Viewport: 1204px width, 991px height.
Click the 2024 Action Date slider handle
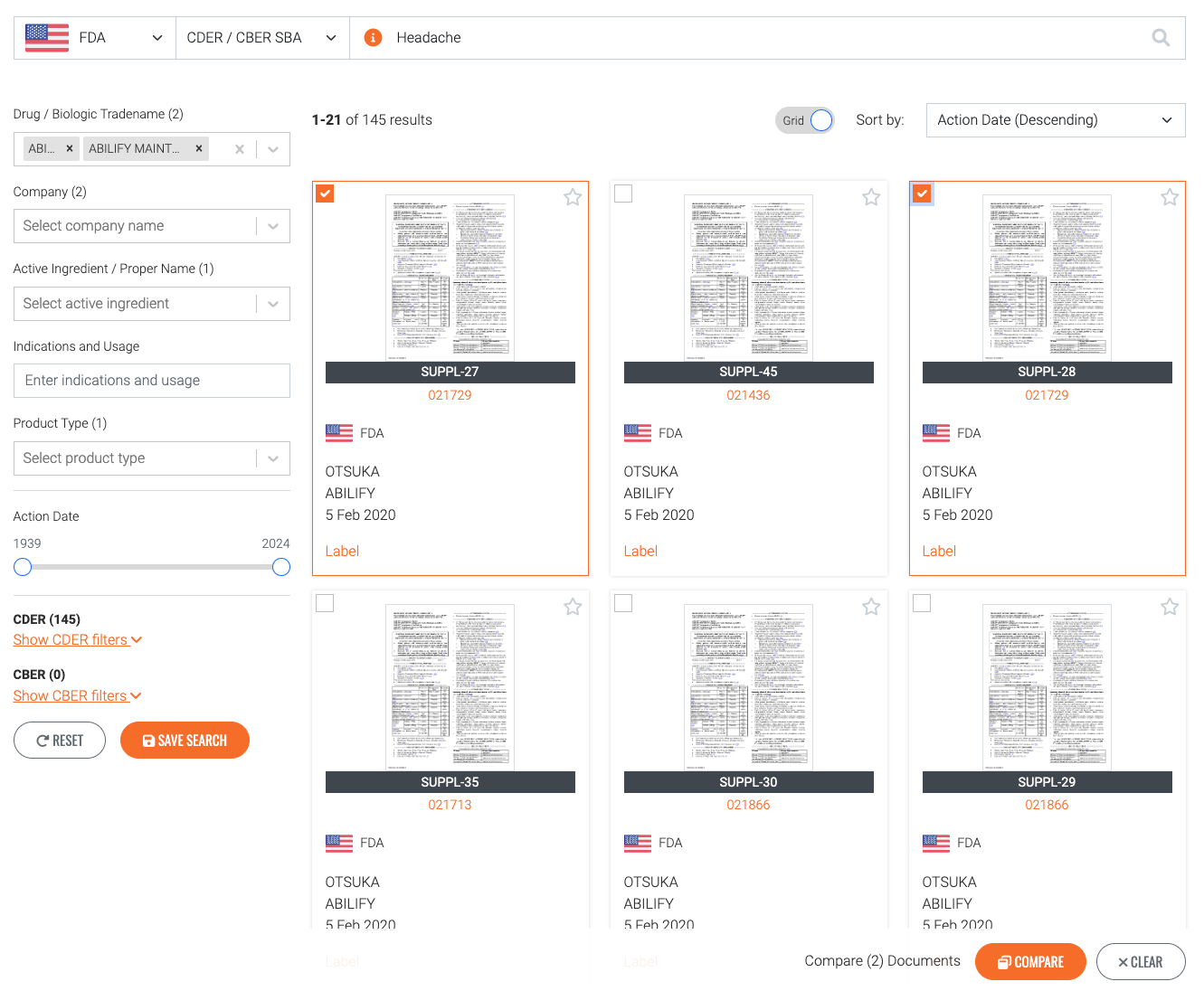(x=281, y=567)
